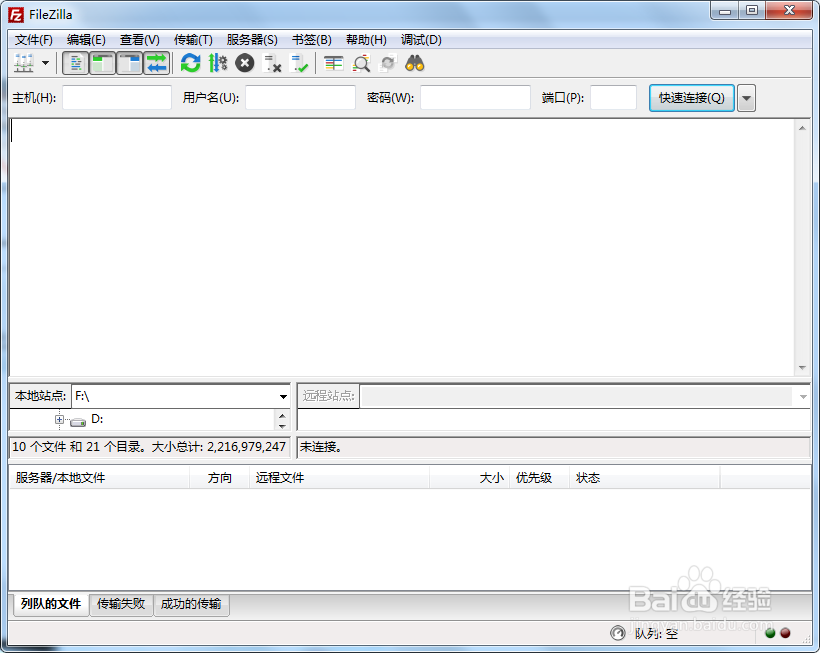This screenshot has height=653, width=820.
Task: Sort queue by 远程文件 column
Action: pyautogui.click(x=339, y=477)
